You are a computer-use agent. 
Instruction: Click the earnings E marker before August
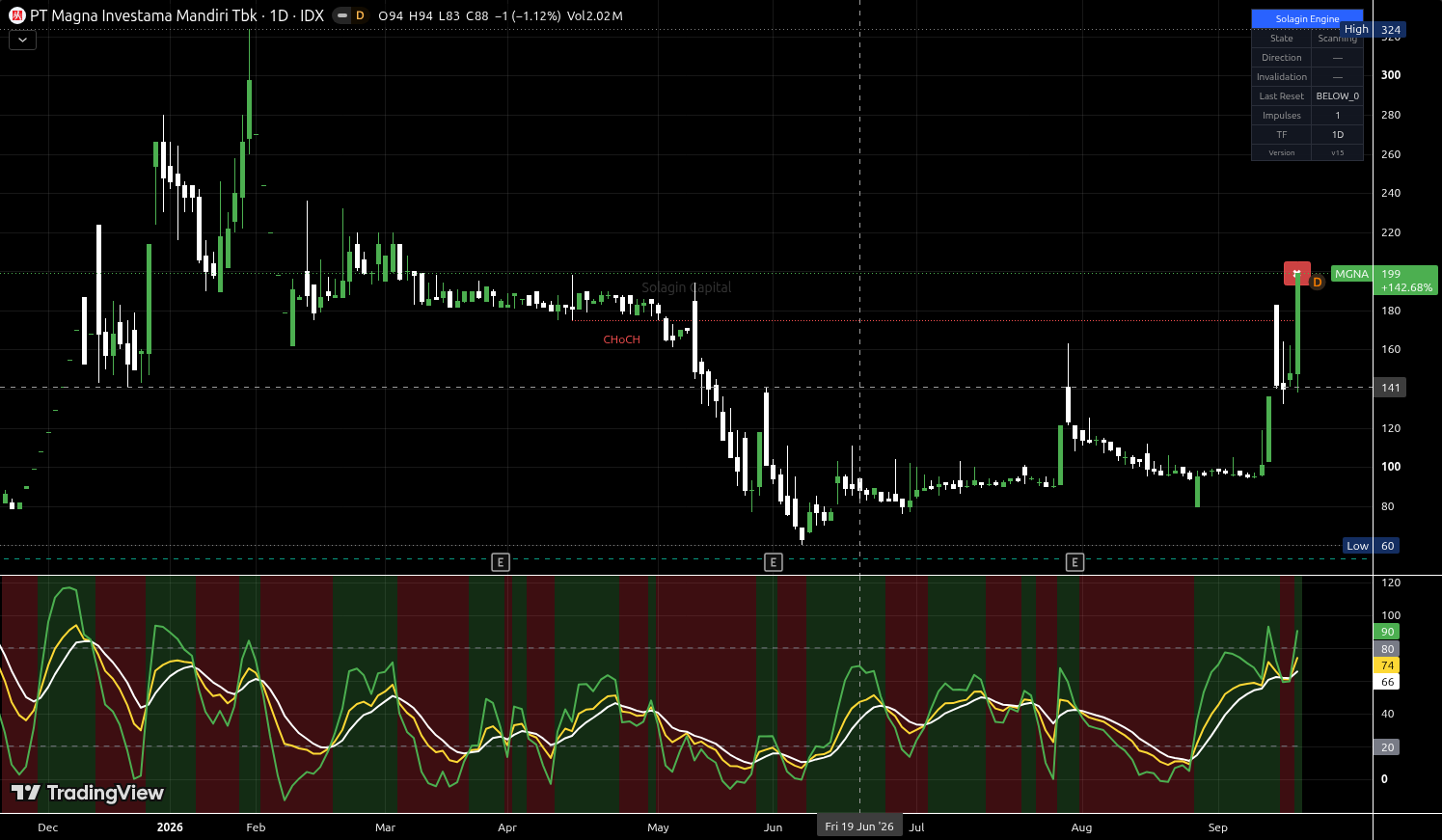(x=1075, y=561)
